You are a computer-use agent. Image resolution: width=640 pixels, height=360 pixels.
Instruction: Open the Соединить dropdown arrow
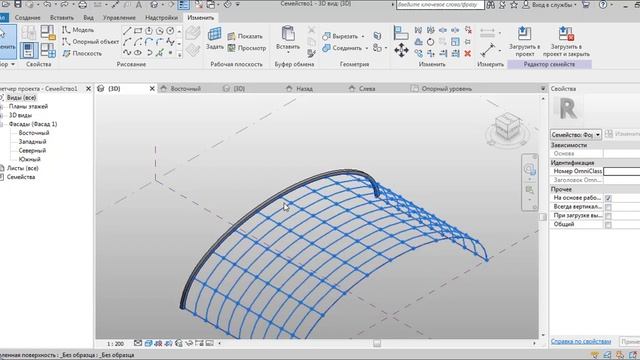(367, 48)
